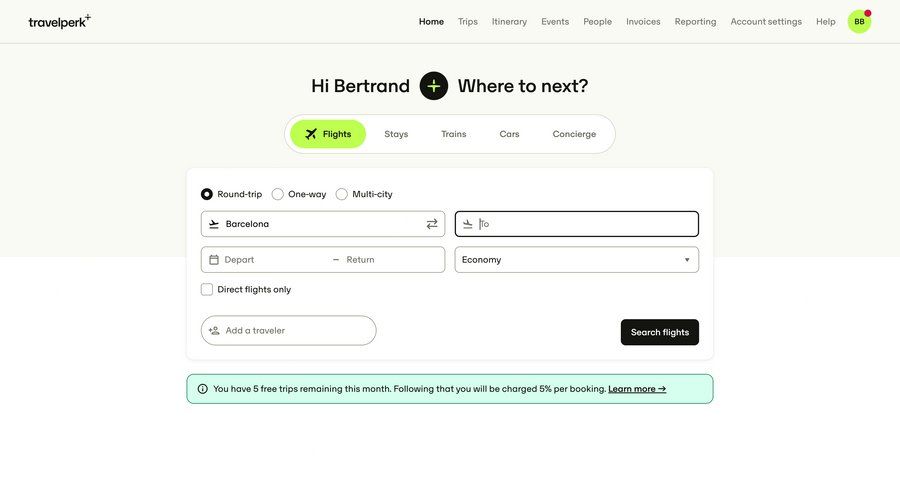Click the add traveler person icon
Viewport: 900px width, 484px height.
214,331
